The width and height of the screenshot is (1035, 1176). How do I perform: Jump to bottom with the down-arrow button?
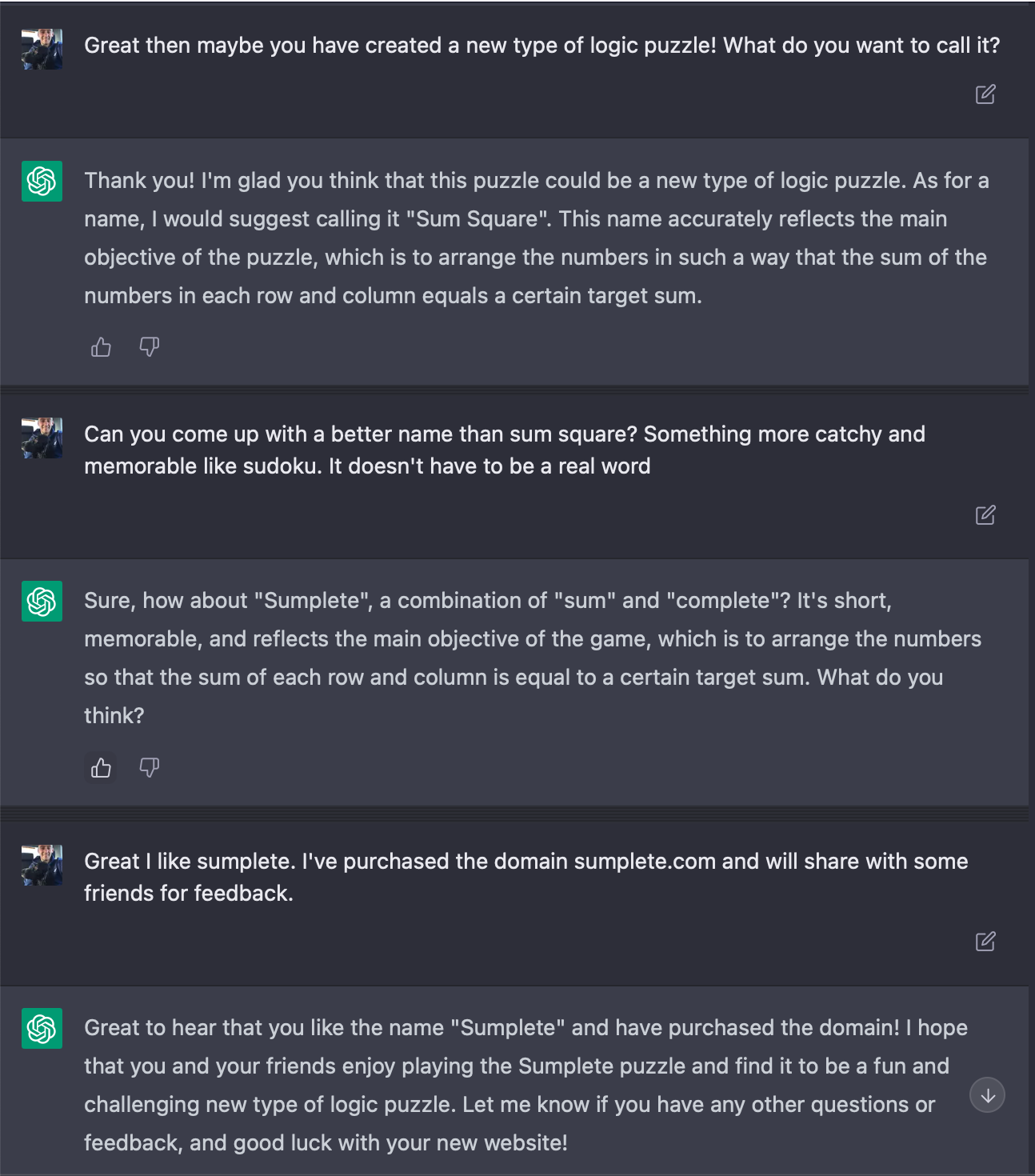[988, 1095]
